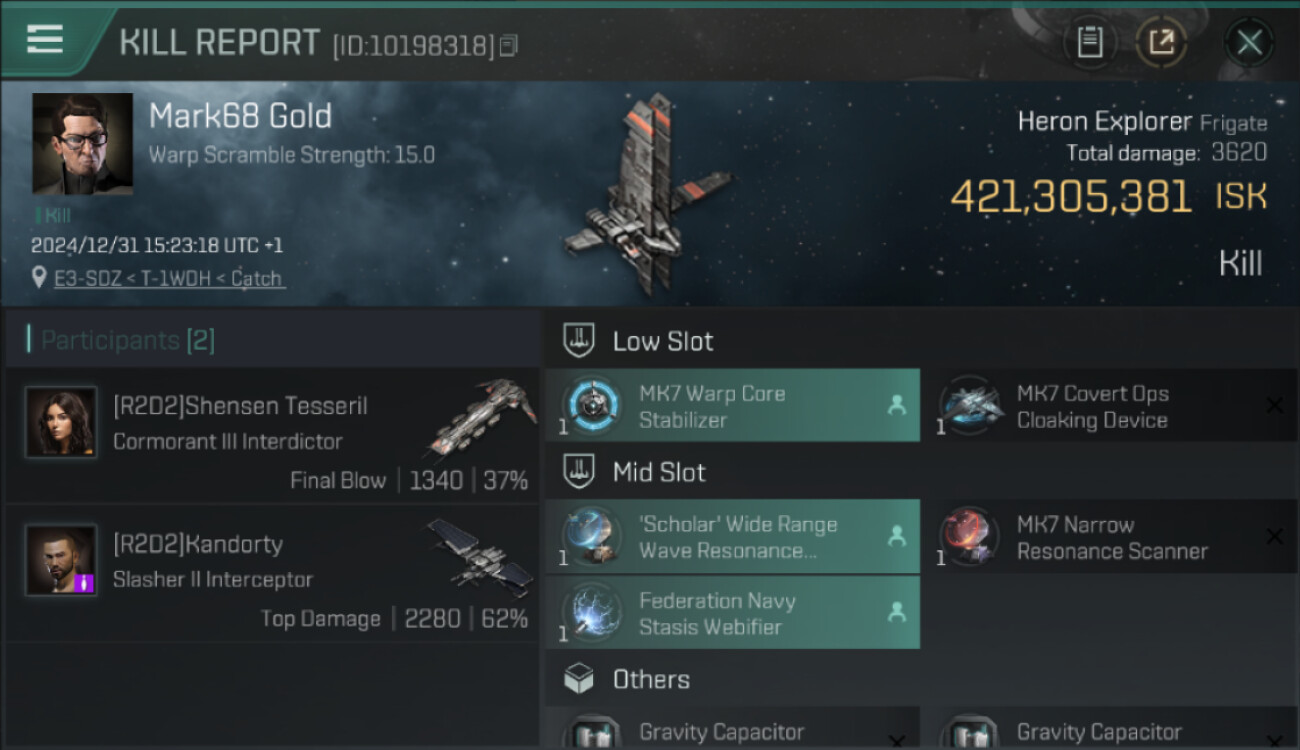This screenshot has width=1300, height=750.
Task: View Kandorty's character portrait
Action: [x=61, y=560]
